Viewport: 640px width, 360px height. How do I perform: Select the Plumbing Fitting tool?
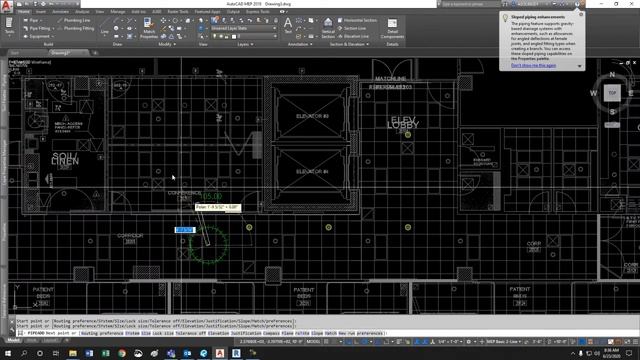point(76,28)
